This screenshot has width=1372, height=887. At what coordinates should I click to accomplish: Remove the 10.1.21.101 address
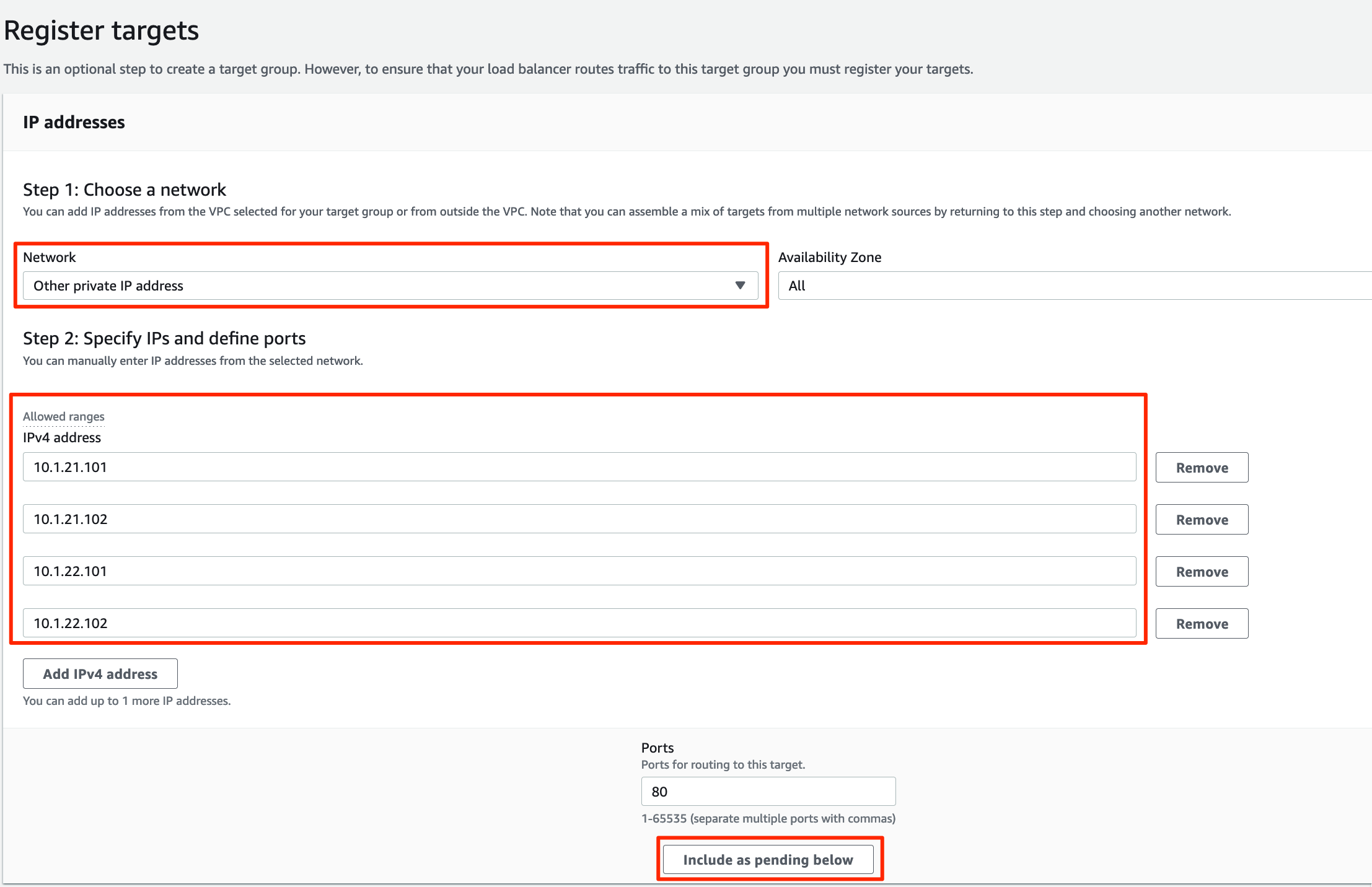(x=1202, y=468)
